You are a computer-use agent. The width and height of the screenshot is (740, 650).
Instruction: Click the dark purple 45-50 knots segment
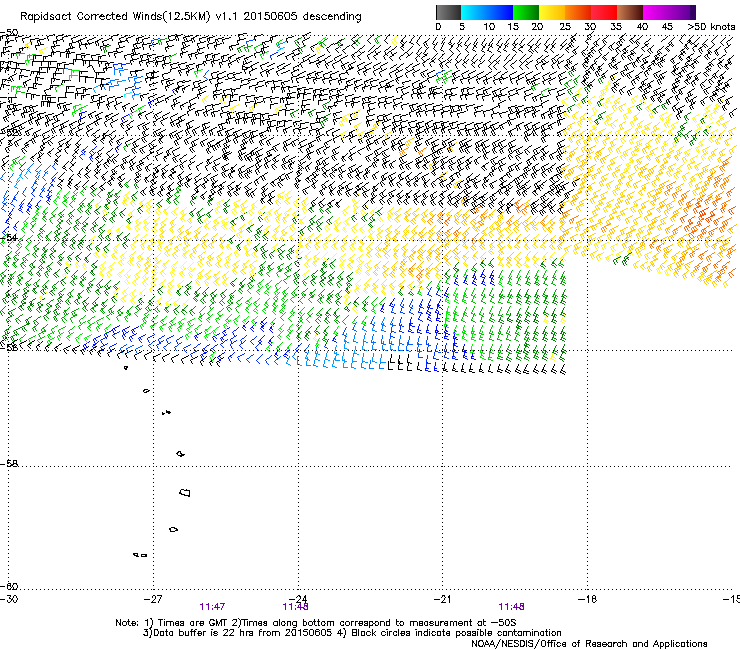(x=682, y=12)
